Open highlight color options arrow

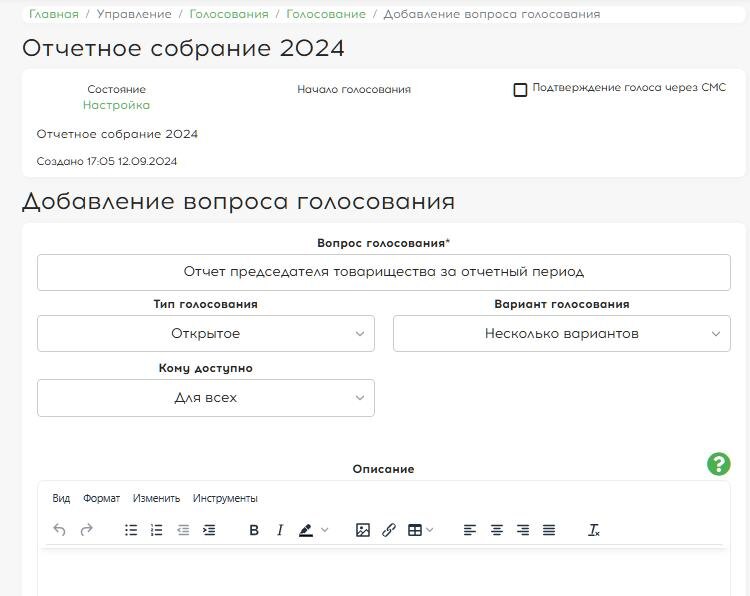325,530
